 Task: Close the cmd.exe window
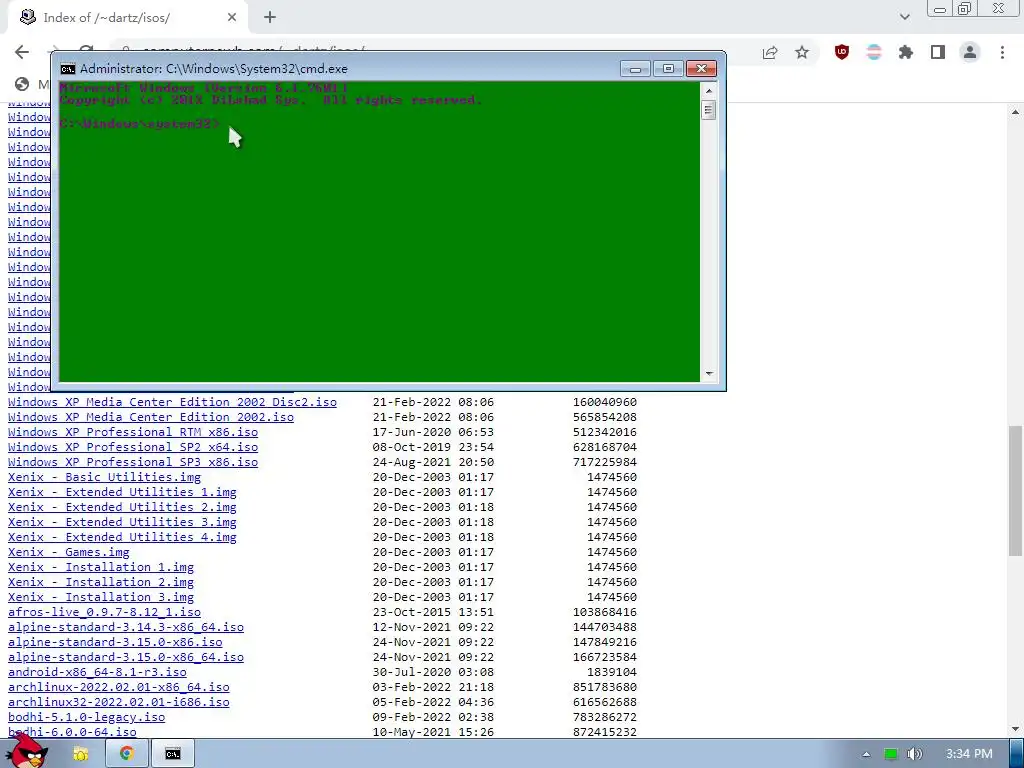[x=701, y=69]
